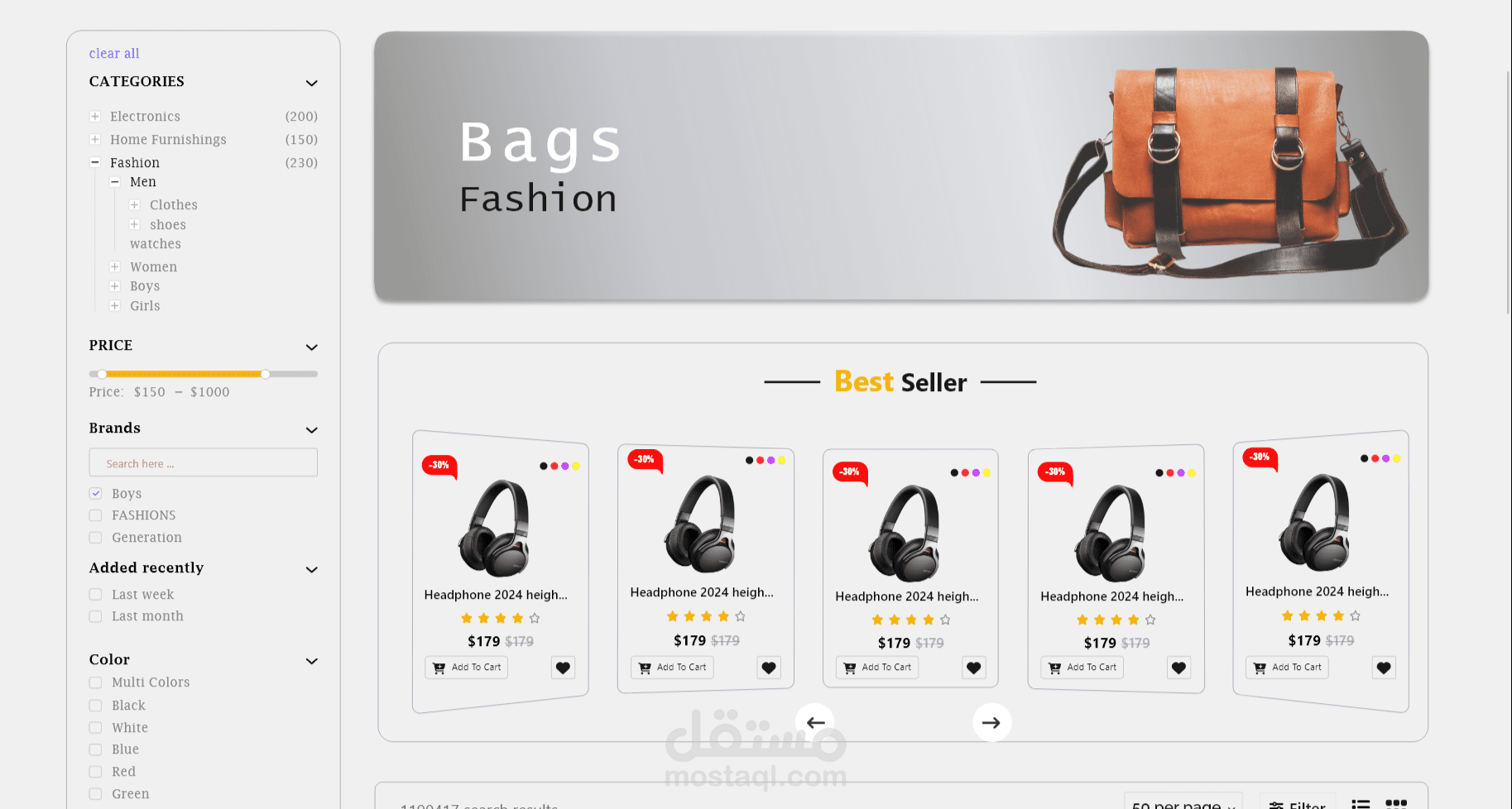The image size is (1512, 809).
Task: Expand the Electronics category plus icon
Action: [x=95, y=117]
